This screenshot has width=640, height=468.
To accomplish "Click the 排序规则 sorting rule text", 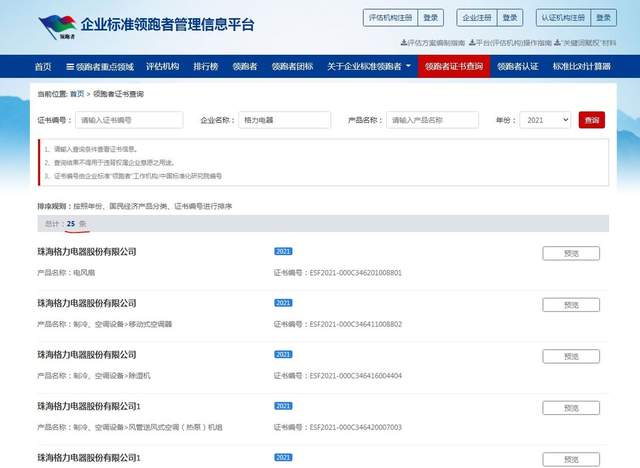I will [x=135, y=206].
